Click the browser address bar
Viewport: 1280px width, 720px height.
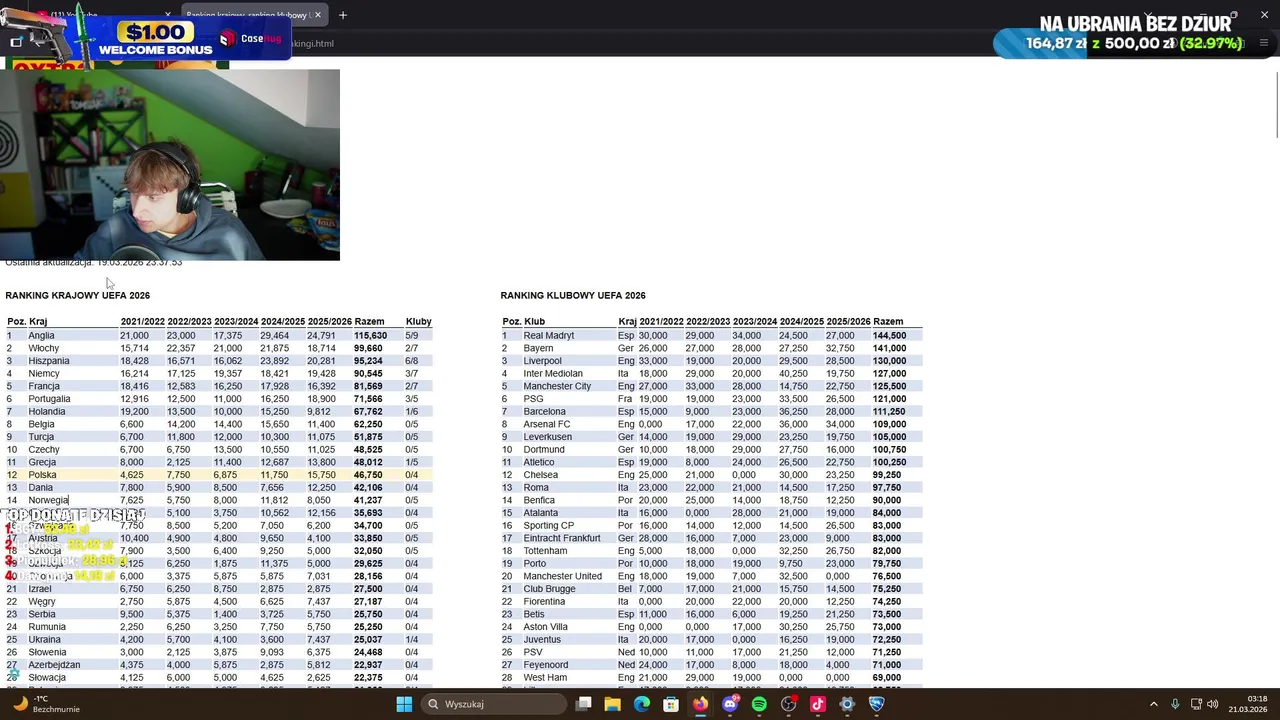click(640, 43)
